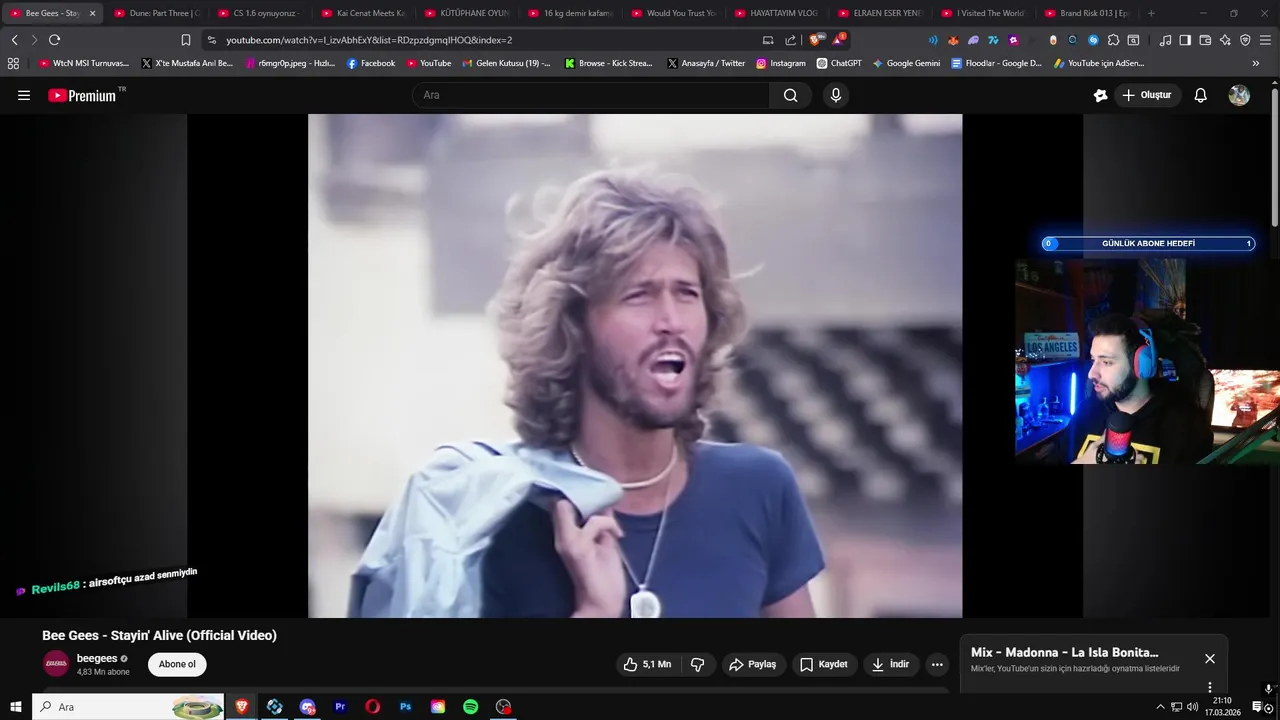The width and height of the screenshot is (1280, 720).
Task: Click the taskbar volume speaker icon
Action: [x=1192, y=707]
